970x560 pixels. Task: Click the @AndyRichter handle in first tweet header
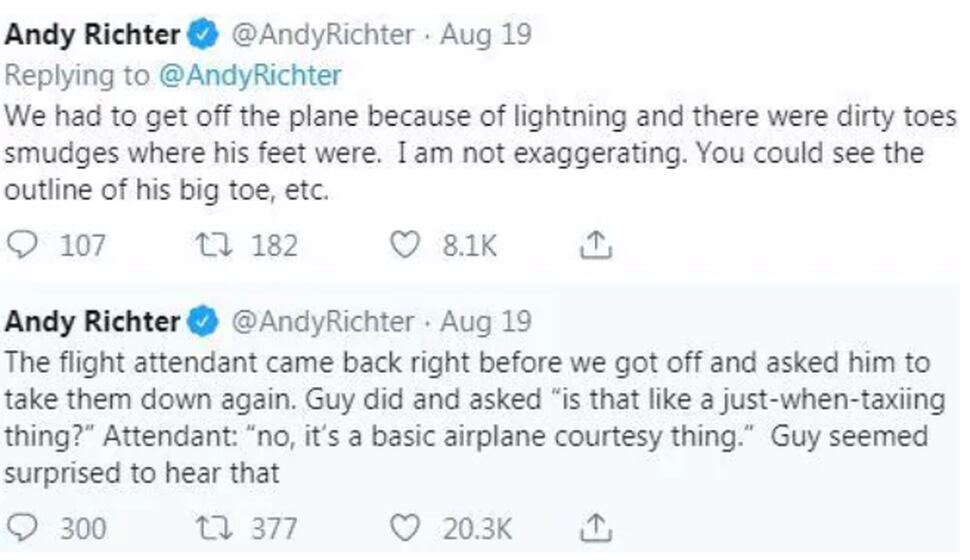point(322,35)
